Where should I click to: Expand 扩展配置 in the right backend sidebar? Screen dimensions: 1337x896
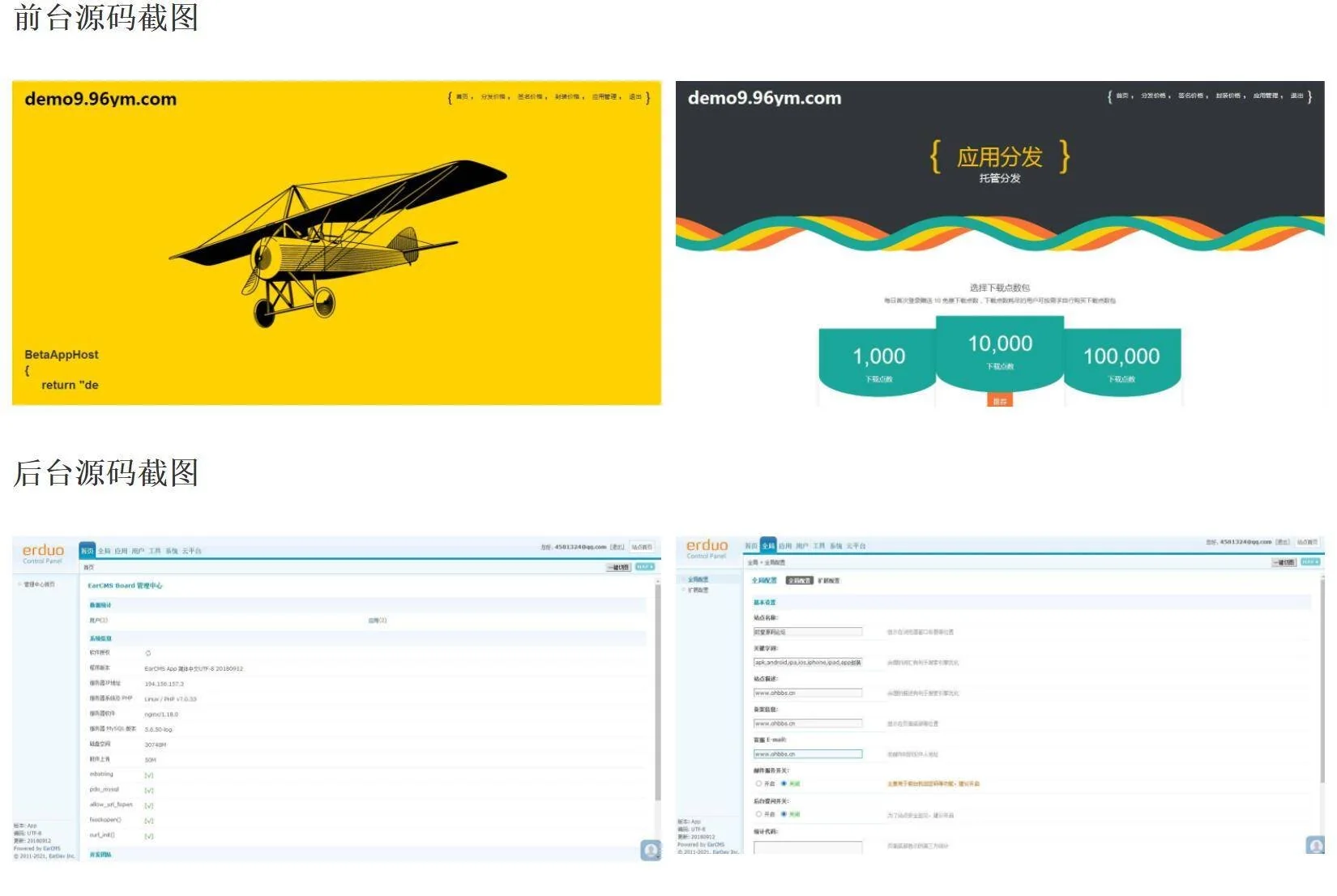pos(698,591)
